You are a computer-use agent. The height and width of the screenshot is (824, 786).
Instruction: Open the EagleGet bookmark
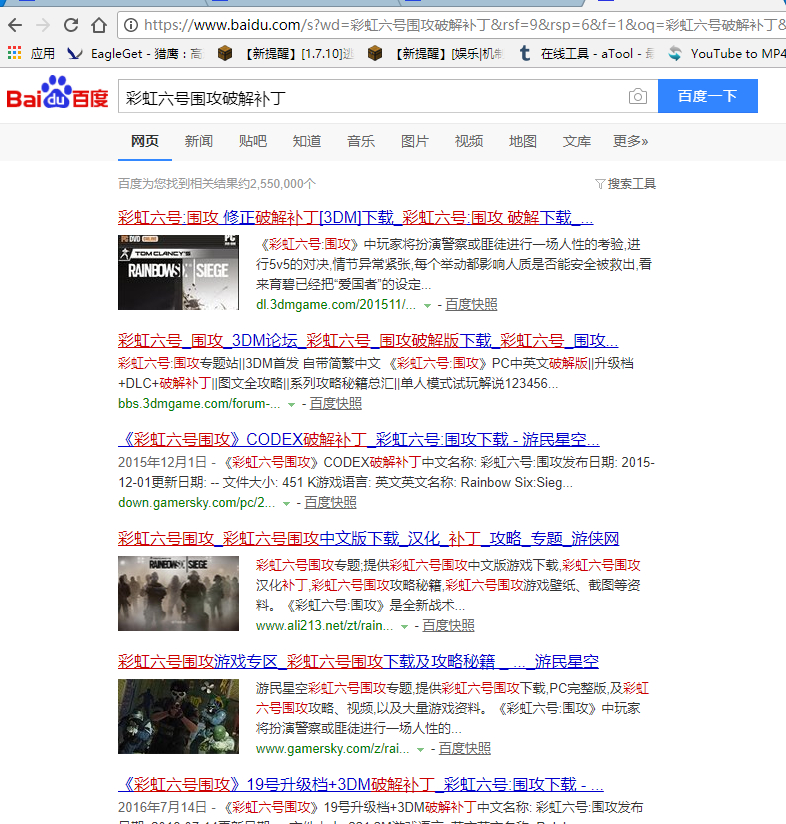tap(135, 53)
